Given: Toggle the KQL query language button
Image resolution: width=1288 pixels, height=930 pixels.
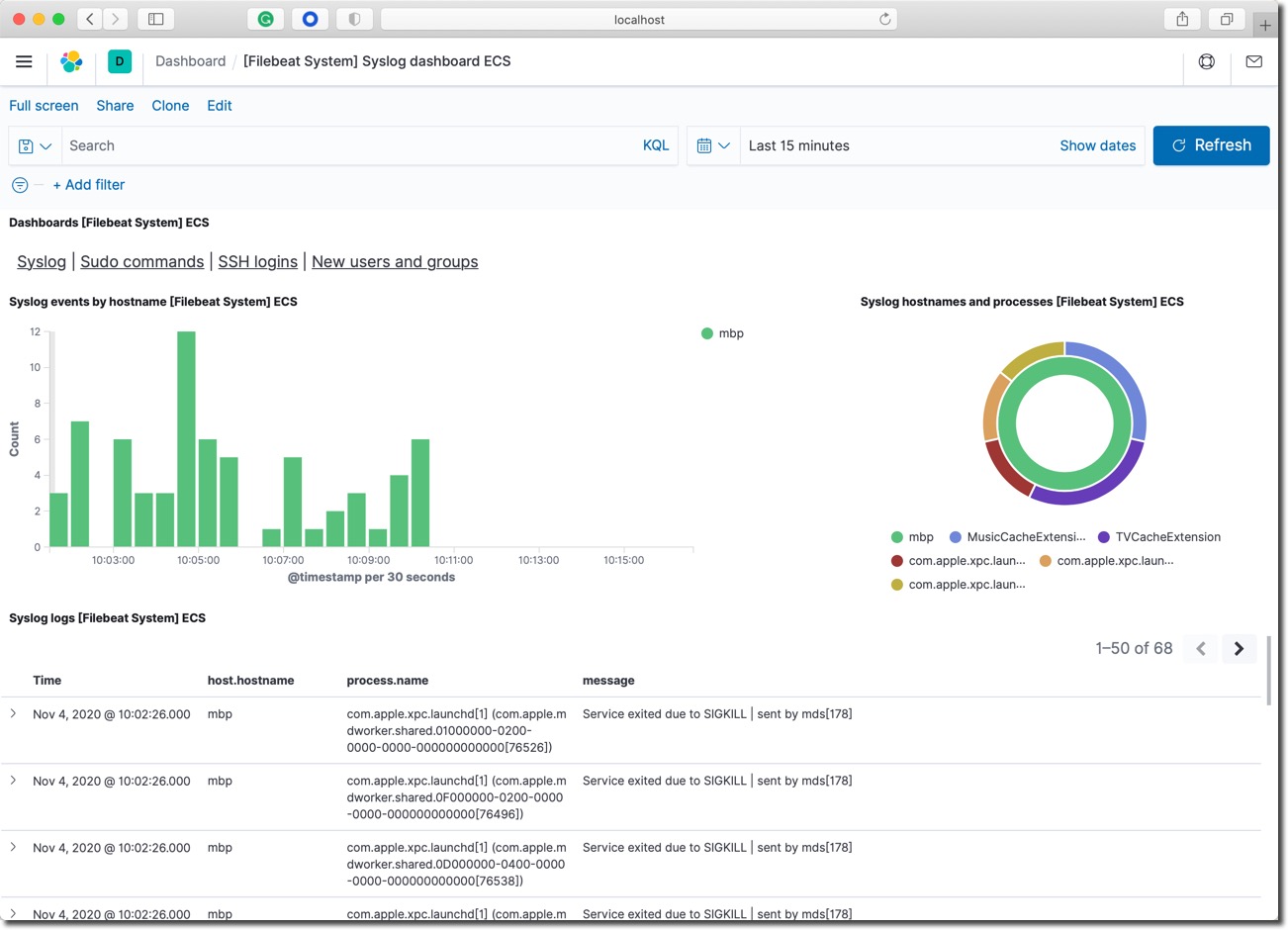Looking at the screenshot, I should pyautogui.click(x=656, y=145).
